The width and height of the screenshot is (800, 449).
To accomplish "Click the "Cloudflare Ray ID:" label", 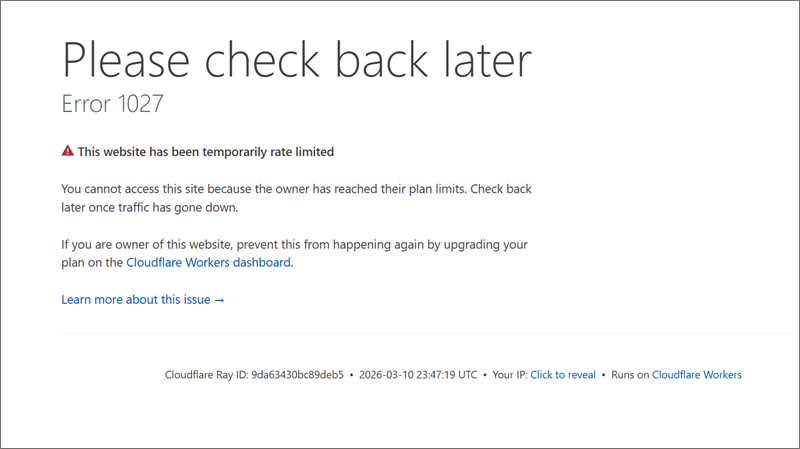I will pyautogui.click(x=206, y=375).
